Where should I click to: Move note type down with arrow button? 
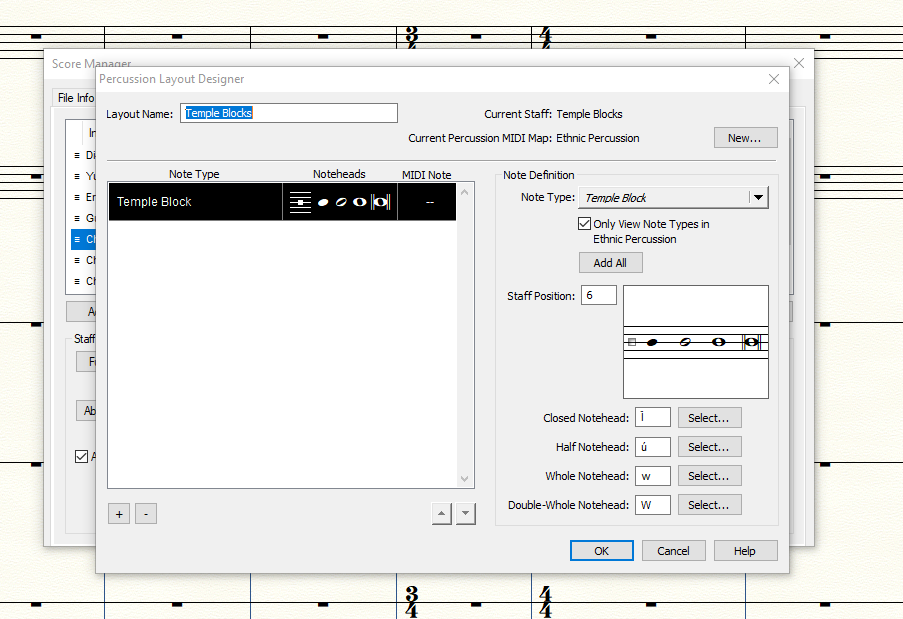[466, 514]
